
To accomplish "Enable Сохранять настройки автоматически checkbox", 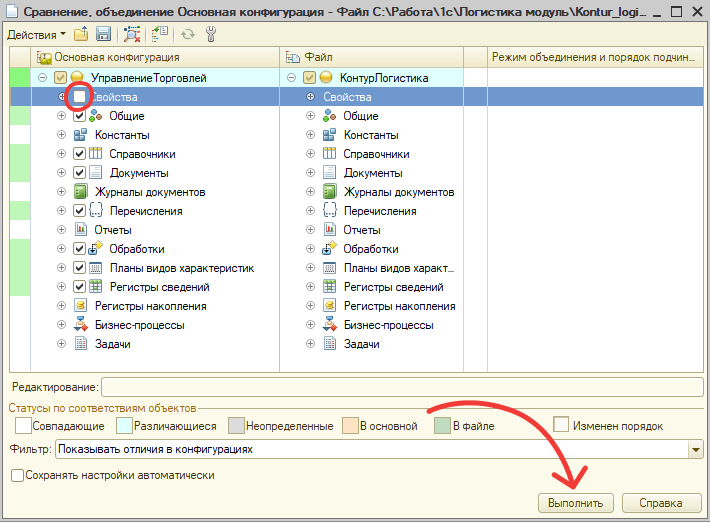I will click(x=17, y=476).
